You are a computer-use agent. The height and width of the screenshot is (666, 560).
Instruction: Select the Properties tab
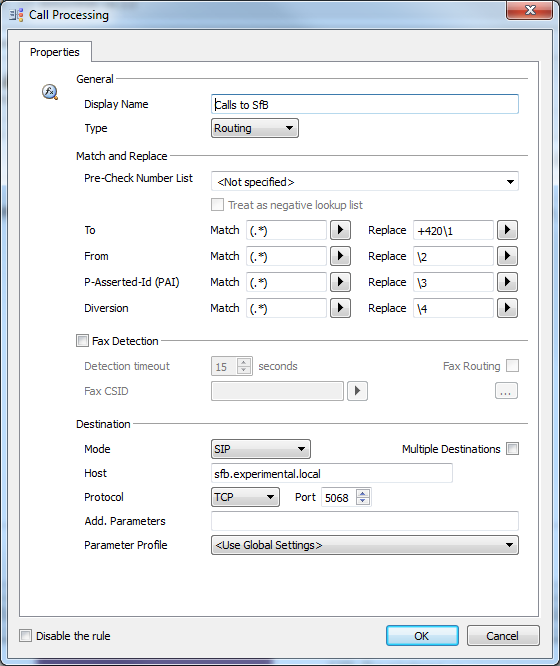(55, 52)
